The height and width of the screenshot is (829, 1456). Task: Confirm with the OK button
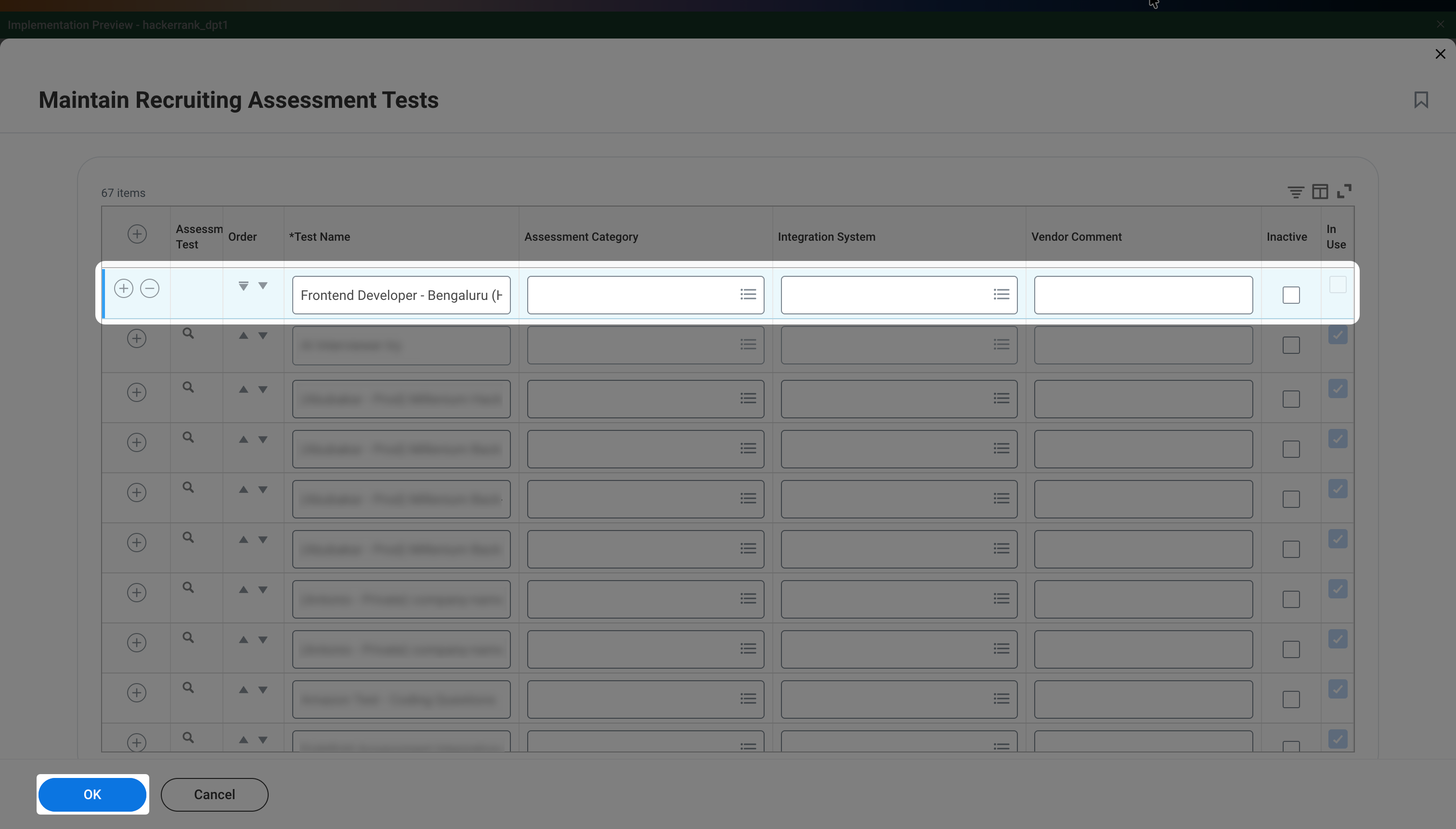point(92,794)
